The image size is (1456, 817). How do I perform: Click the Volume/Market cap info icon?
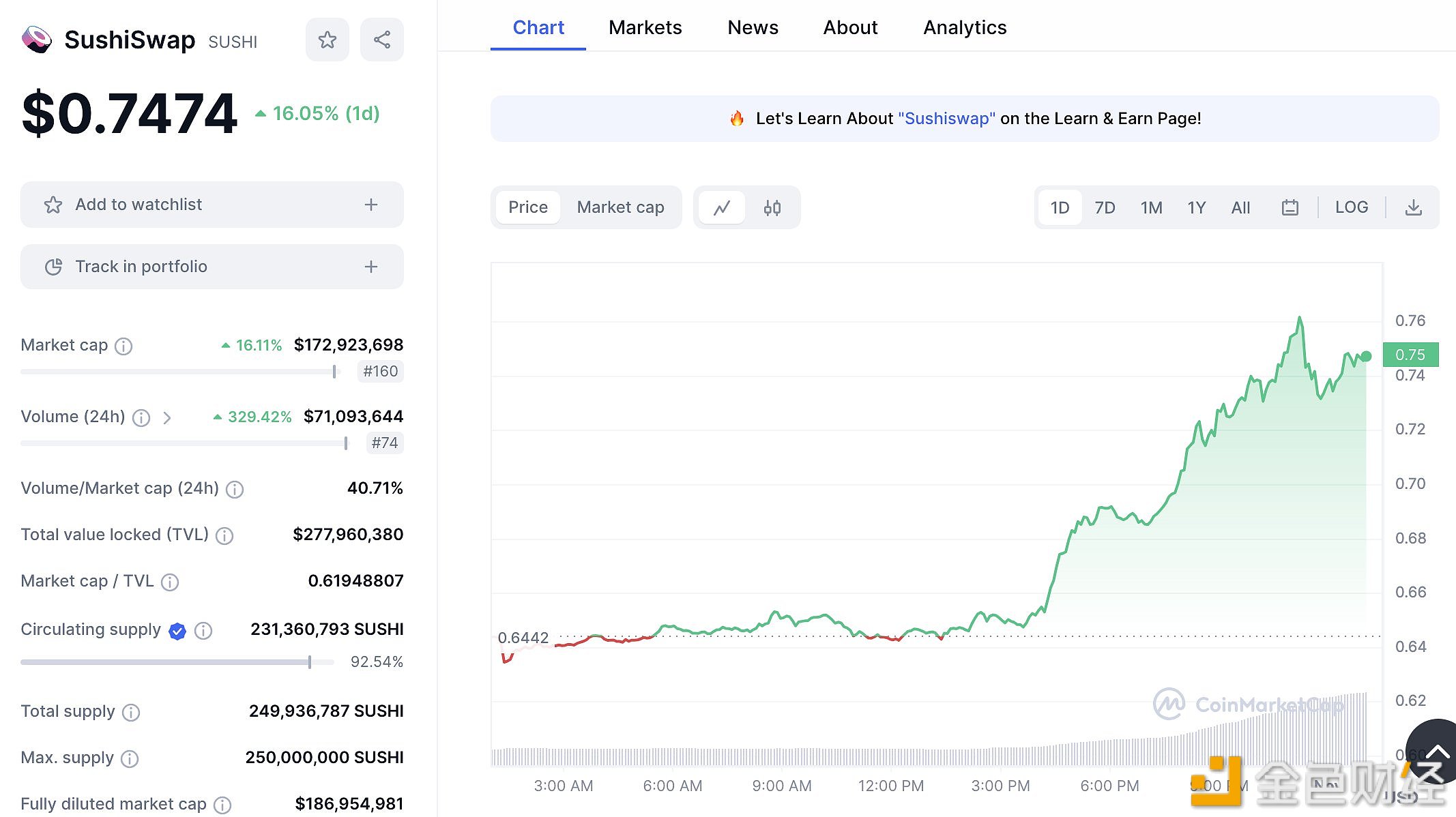235,489
